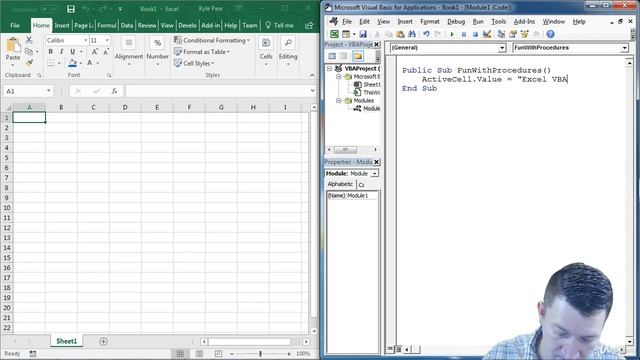The height and width of the screenshot is (360, 640).
Task: Click the Save icon in Excel title bar
Action: (71, 9)
